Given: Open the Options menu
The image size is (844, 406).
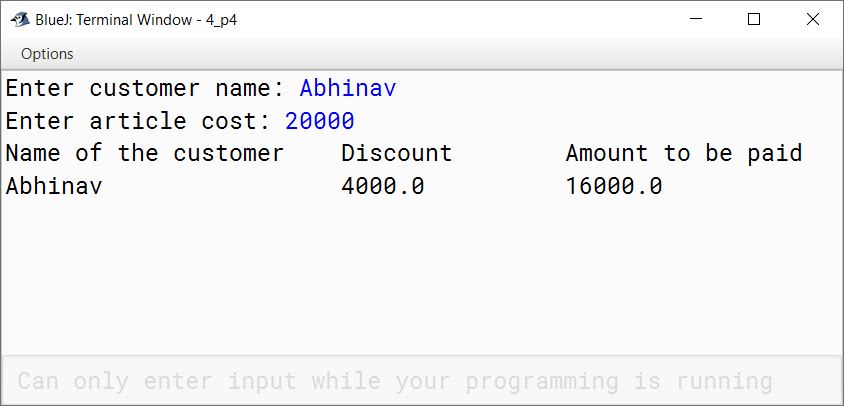Looking at the screenshot, I should (47, 54).
